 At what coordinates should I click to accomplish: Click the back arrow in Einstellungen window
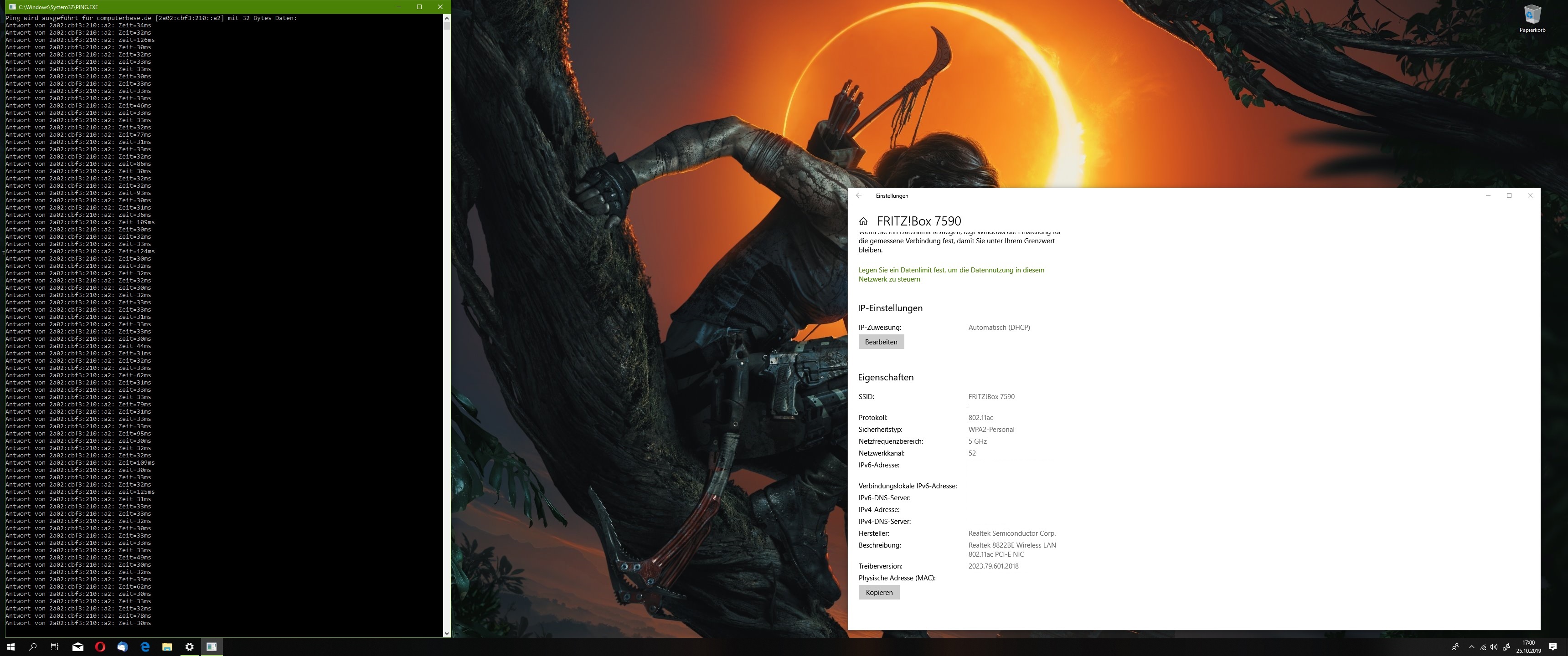(x=858, y=195)
